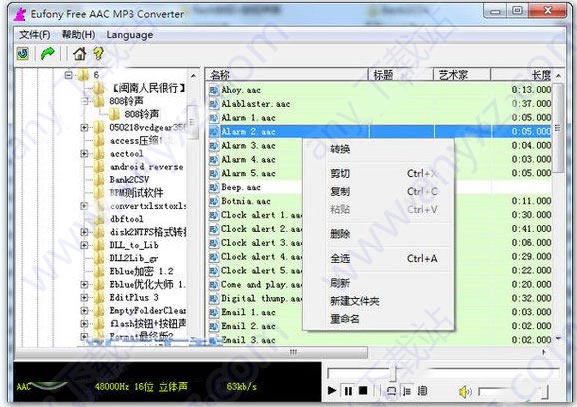This screenshot has height=407, width=577.
Task: Open the home icon in toolbar
Action: click(79, 54)
